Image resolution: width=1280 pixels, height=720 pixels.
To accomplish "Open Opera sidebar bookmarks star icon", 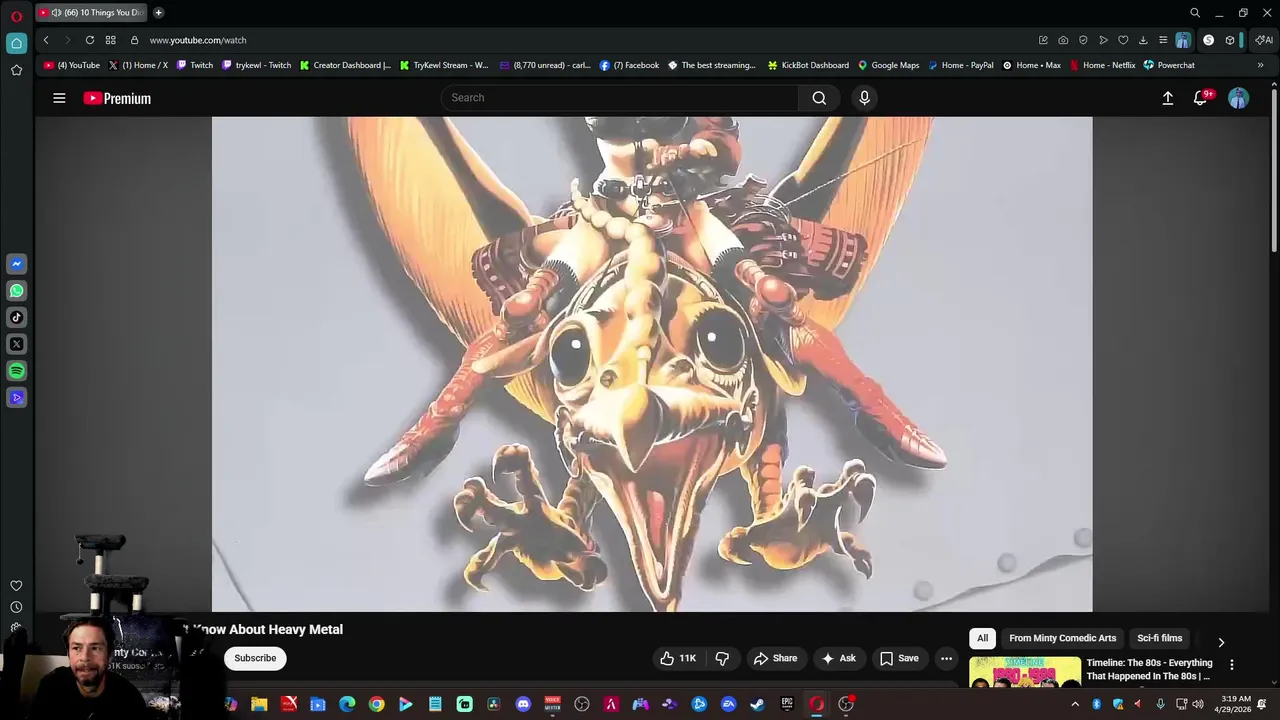I will pos(16,70).
